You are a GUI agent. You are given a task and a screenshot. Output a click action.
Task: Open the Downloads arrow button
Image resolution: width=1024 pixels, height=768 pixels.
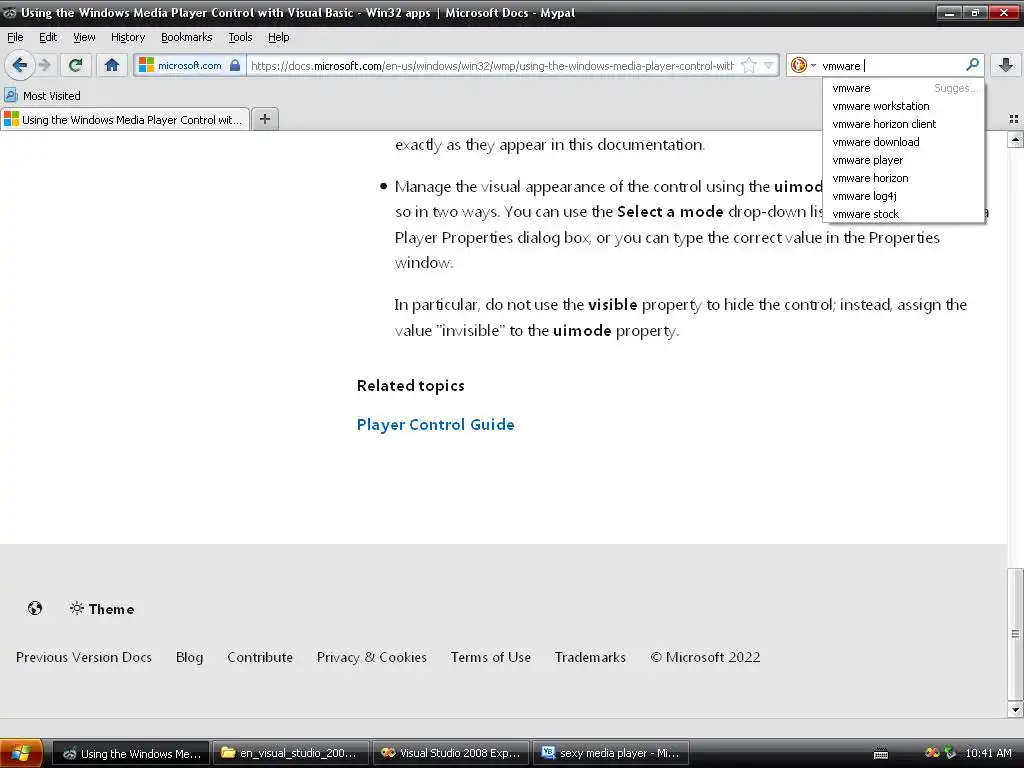[x=1006, y=65]
